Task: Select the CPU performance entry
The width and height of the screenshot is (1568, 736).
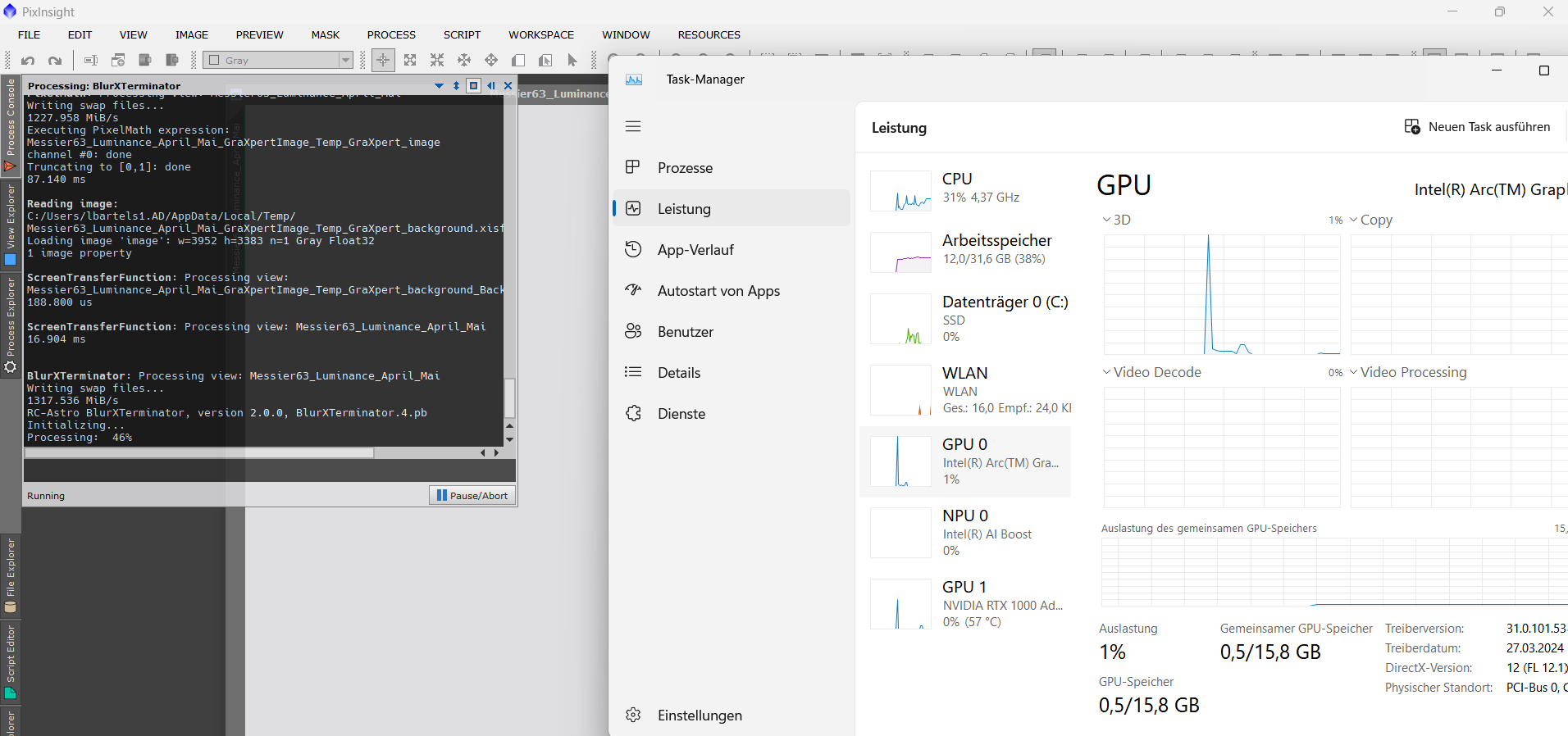Action: coord(965,191)
